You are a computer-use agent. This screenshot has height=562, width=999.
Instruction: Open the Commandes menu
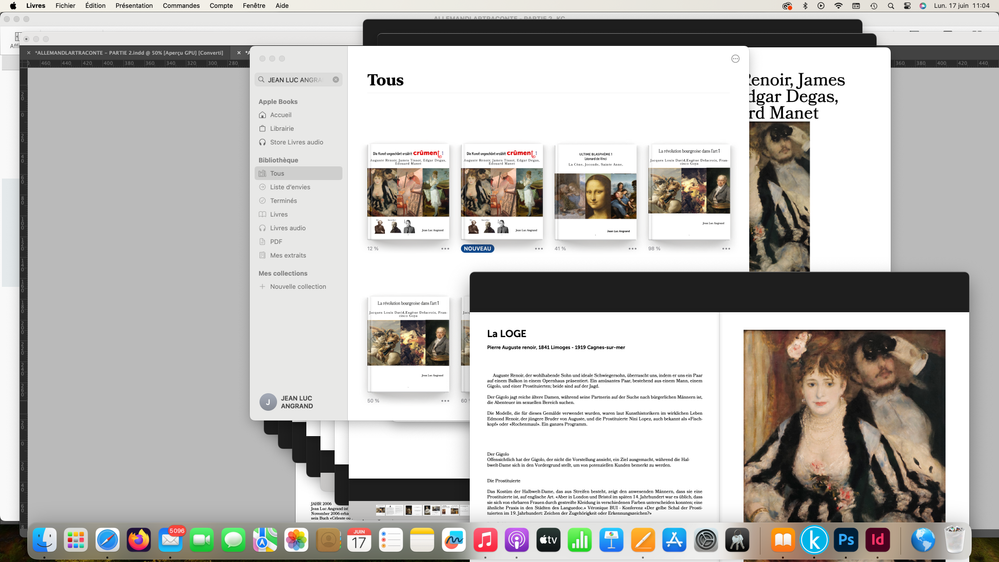point(181,6)
